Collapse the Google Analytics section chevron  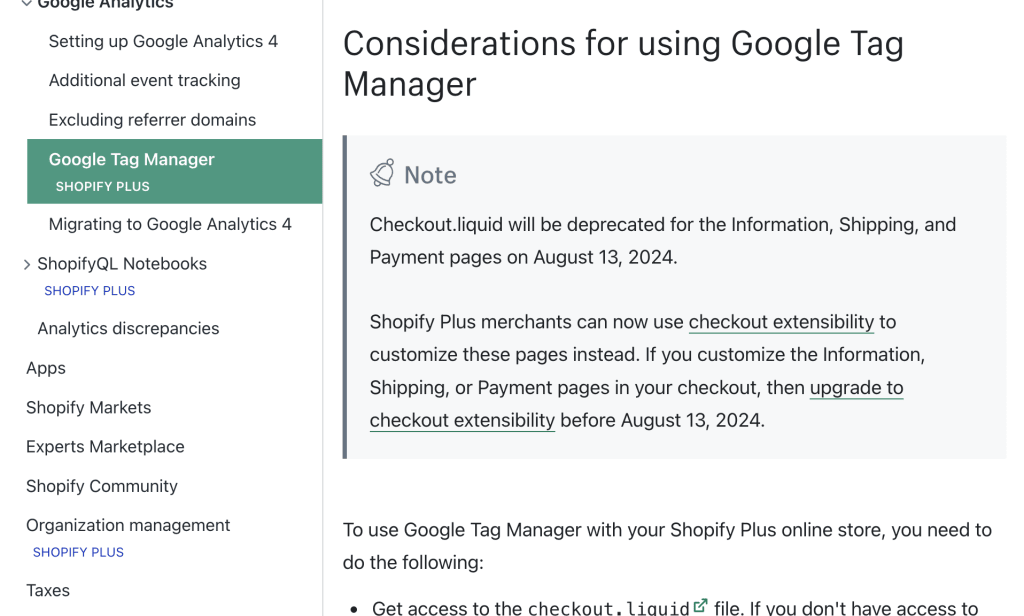26,3
